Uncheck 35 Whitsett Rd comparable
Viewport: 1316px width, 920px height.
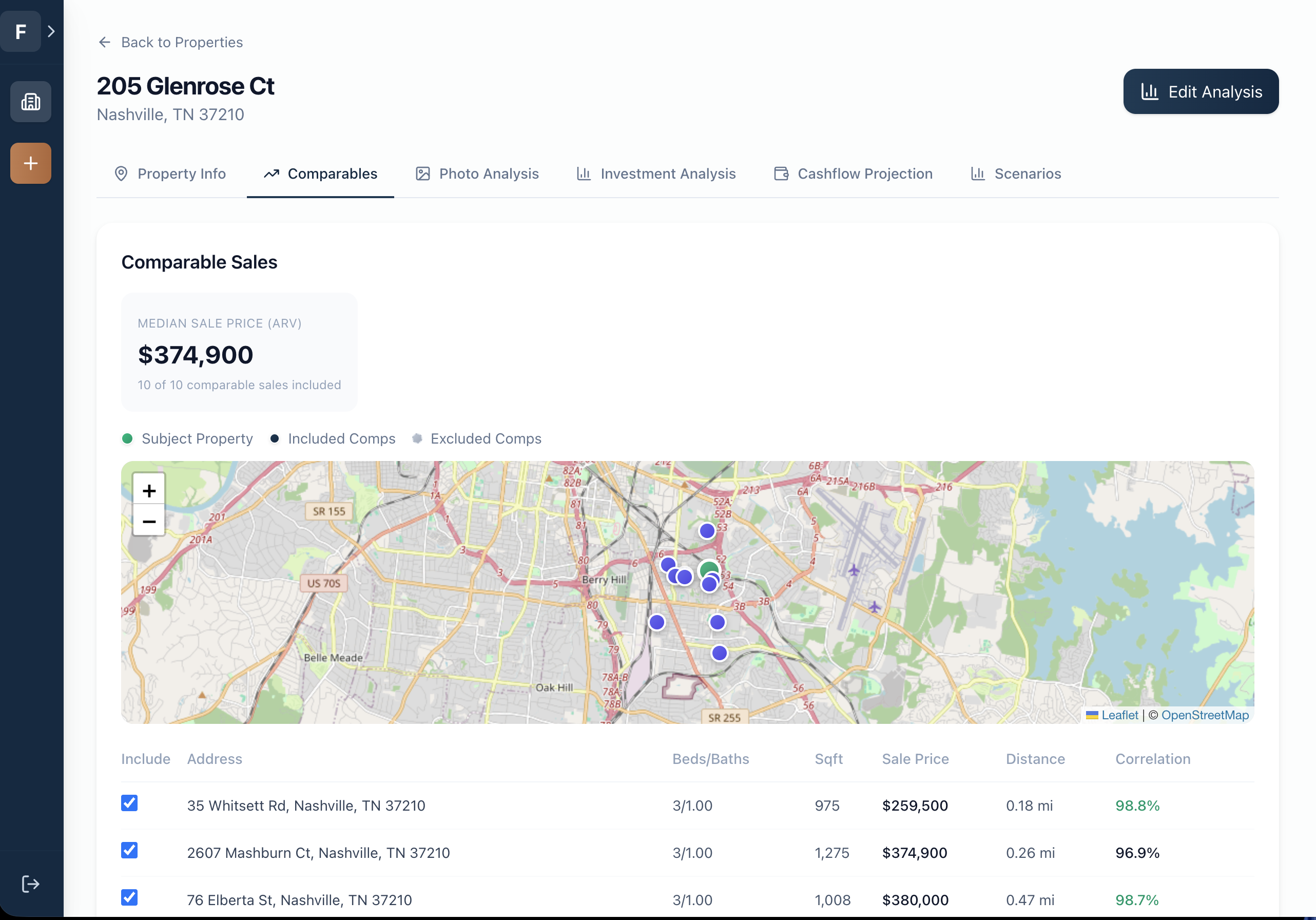pos(129,803)
